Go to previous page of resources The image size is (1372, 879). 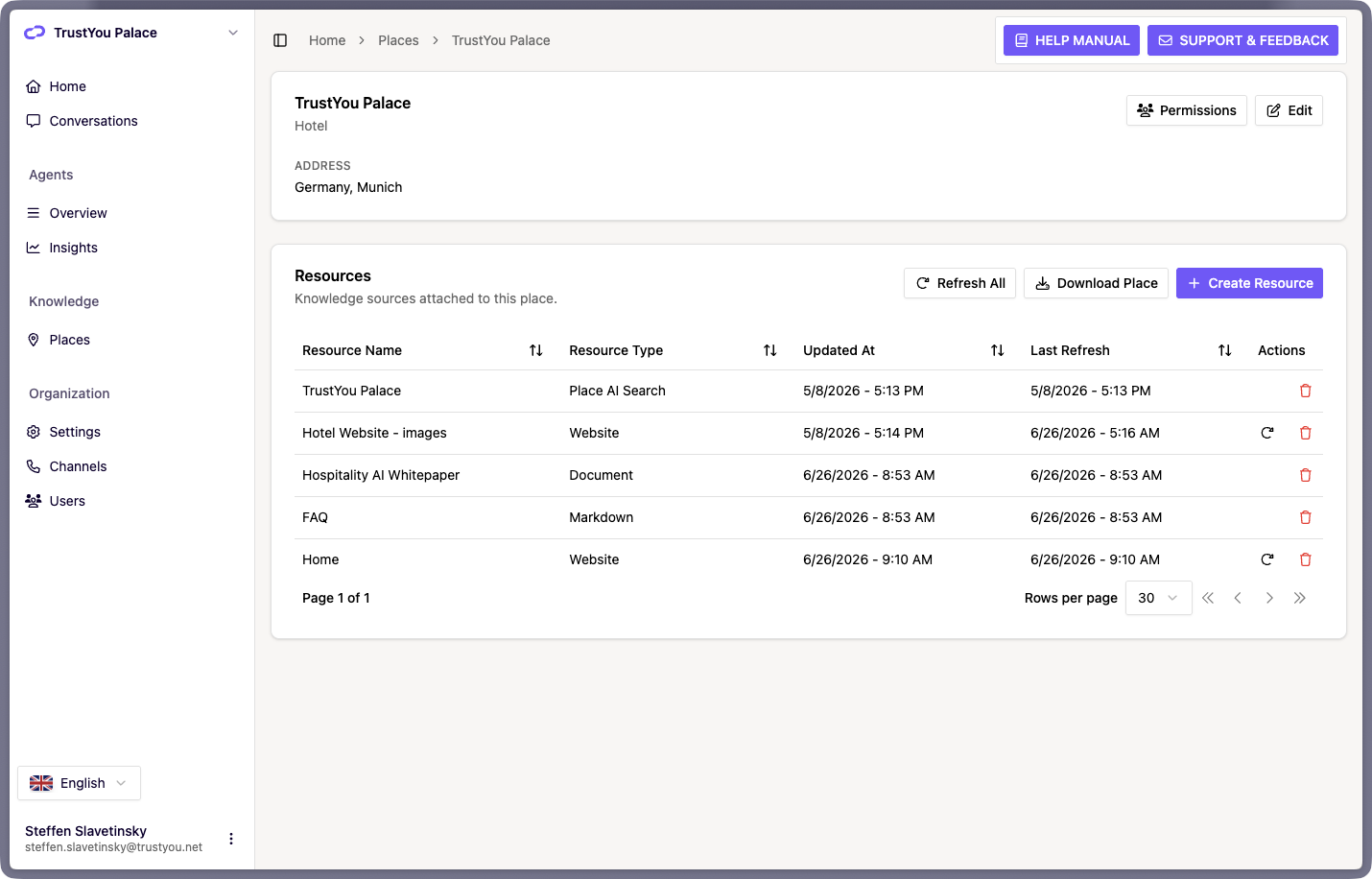tap(1239, 598)
